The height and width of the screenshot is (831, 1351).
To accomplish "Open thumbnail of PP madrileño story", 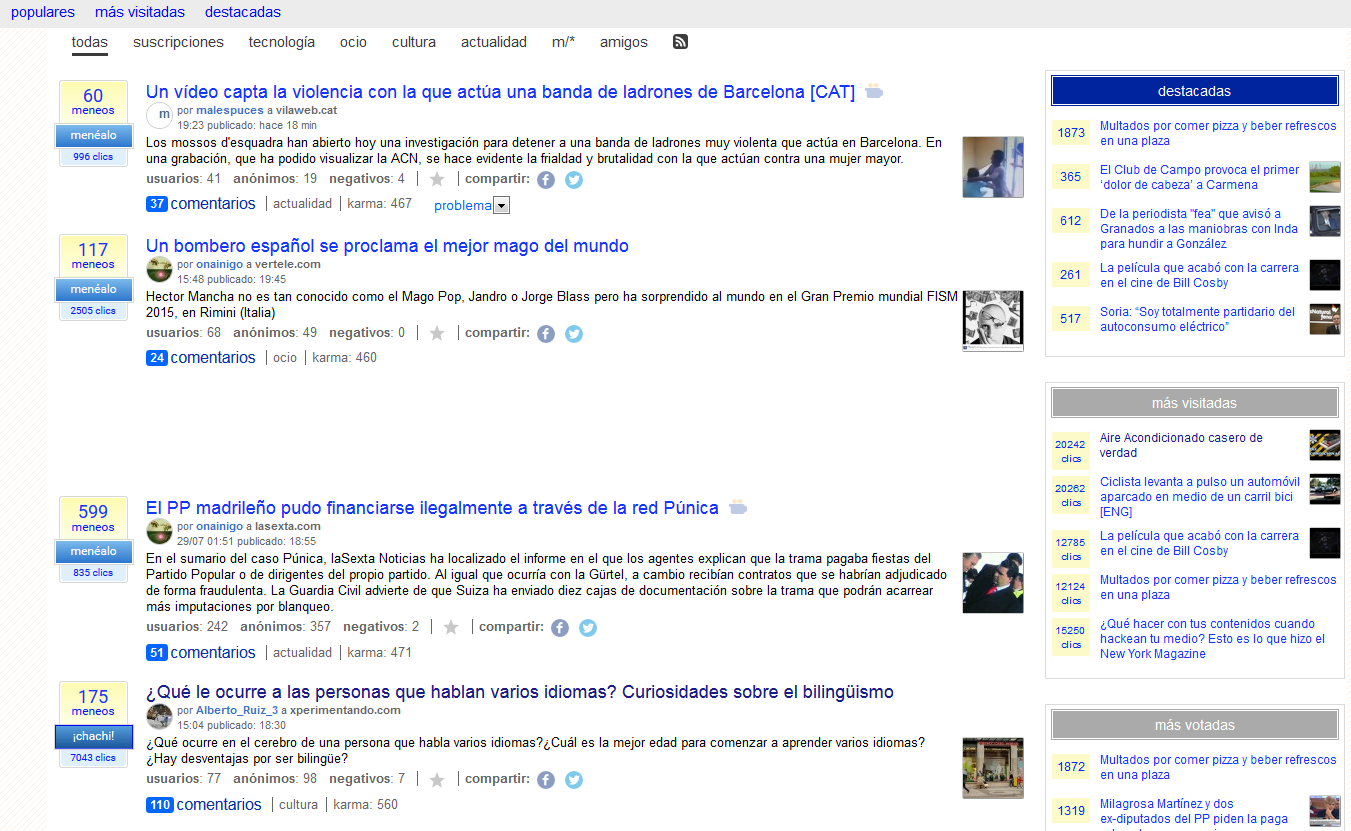I will point(993,582).
